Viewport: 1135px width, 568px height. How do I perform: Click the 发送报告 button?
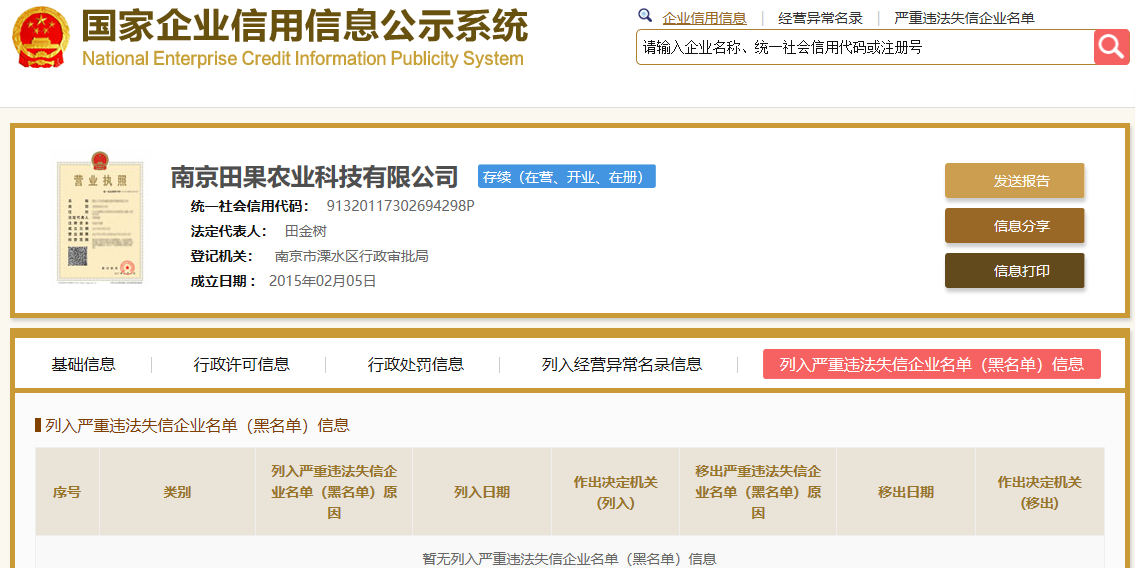[1014, 181]
